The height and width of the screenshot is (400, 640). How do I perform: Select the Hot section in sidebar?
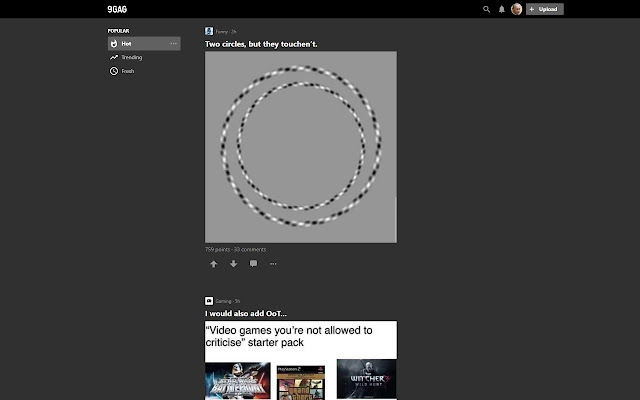coord(144,43)
